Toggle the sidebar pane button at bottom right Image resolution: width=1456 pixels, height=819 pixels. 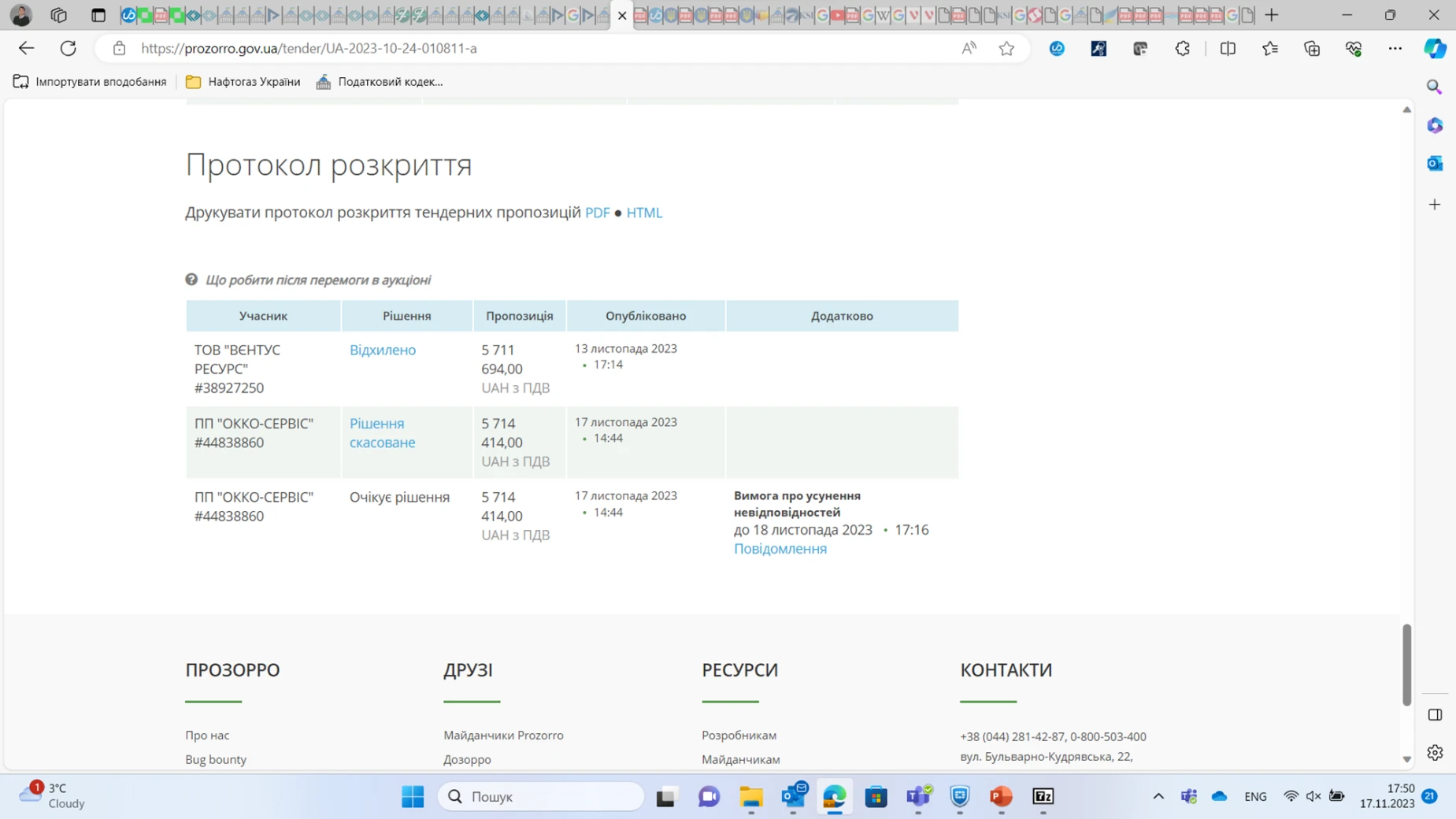pos(1434,715)
